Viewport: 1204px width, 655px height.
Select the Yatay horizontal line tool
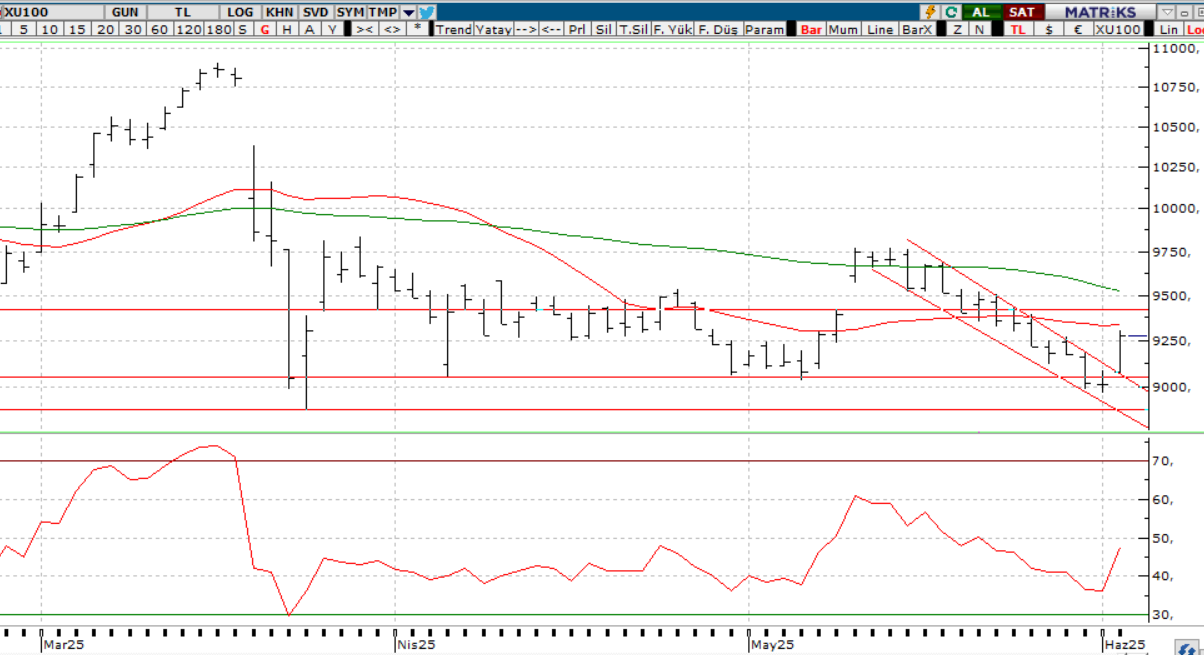point(493,30)
